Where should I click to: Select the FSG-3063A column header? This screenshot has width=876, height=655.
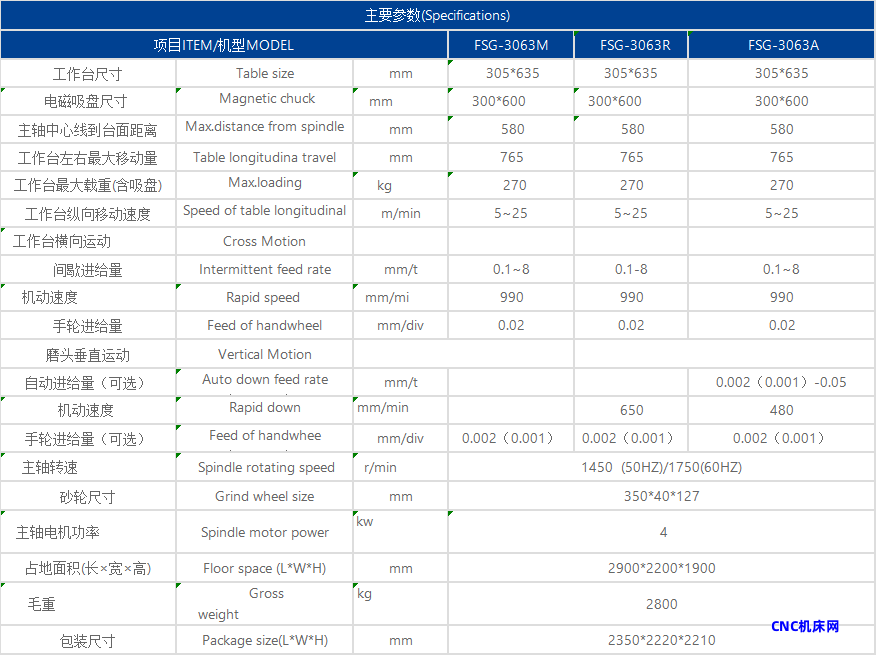[x=783, y=45]
